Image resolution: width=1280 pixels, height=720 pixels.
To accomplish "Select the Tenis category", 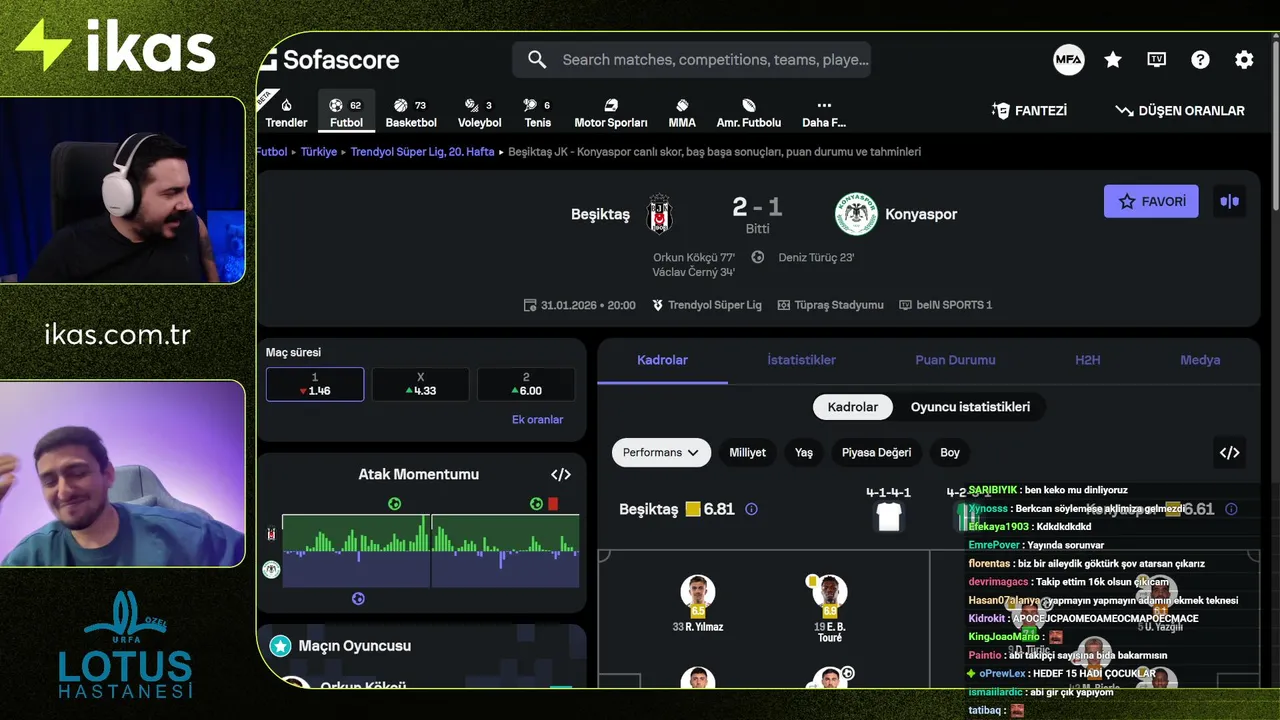I will 537,113.
